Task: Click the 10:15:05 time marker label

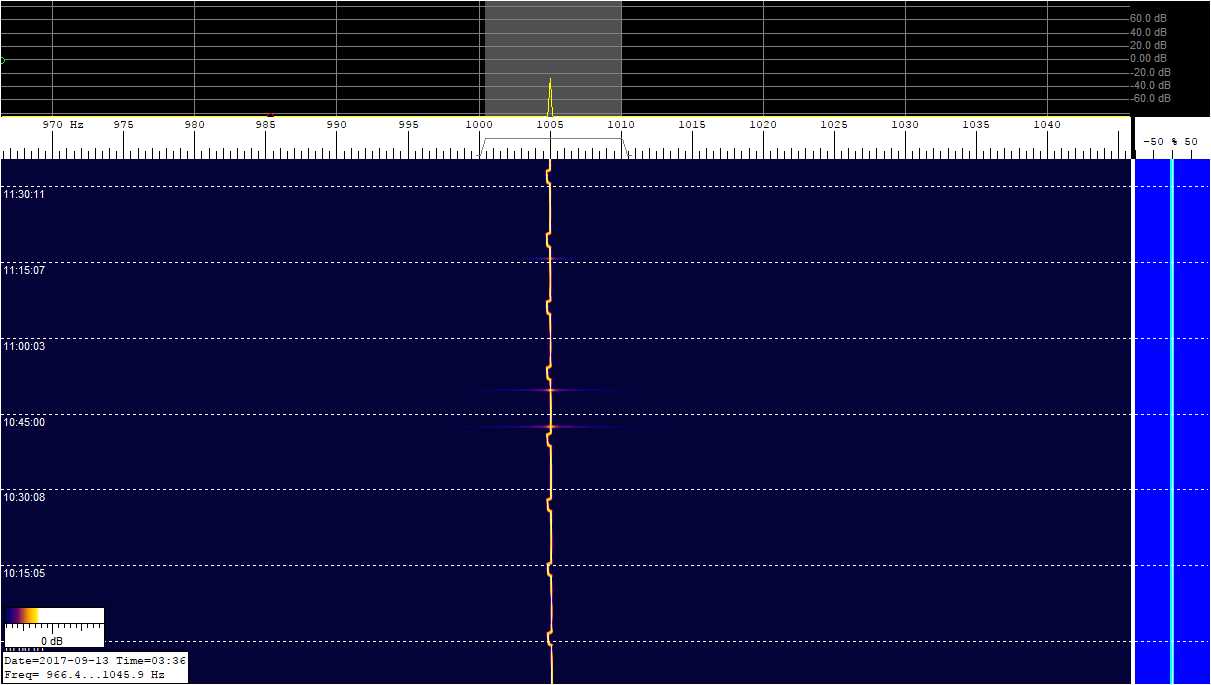Action: click(24, 574)
